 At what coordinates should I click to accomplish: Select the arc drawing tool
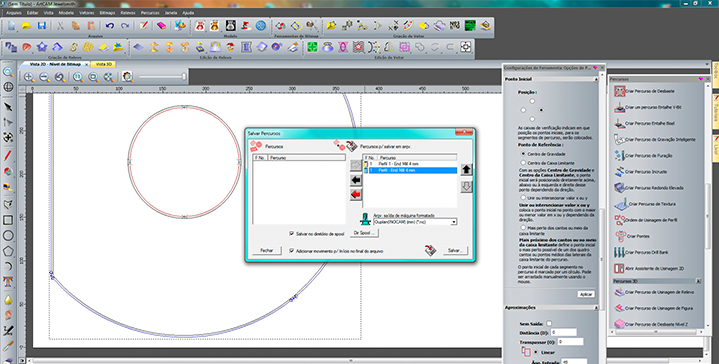coord(8,266)
